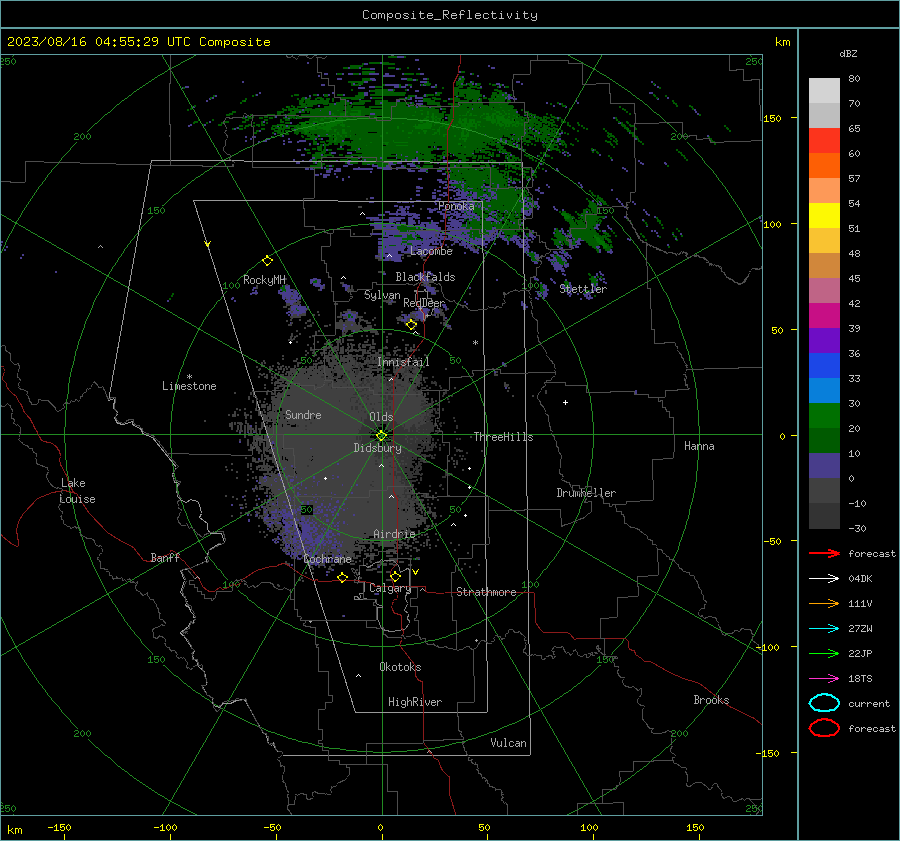Click the RockyMH label
Screen dimensions: 900x841
[x=264, y=280]
